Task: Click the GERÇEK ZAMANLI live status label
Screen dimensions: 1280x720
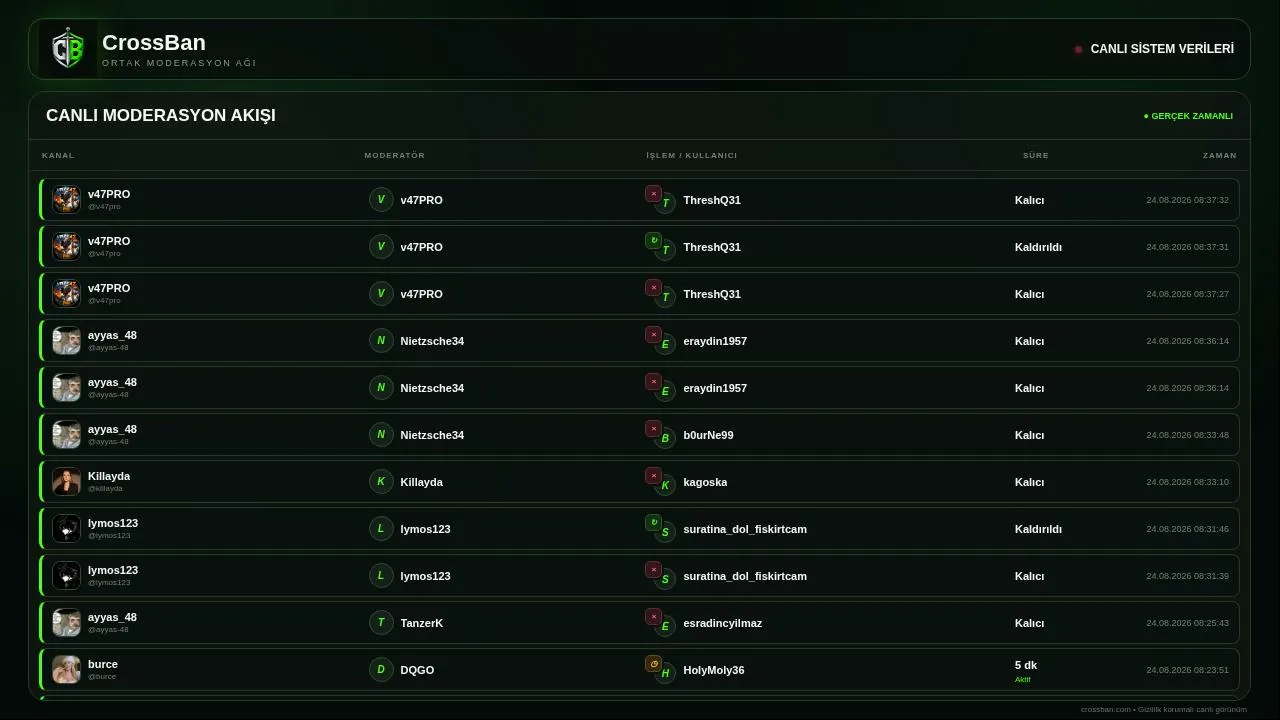Action: coord(1188,116)
